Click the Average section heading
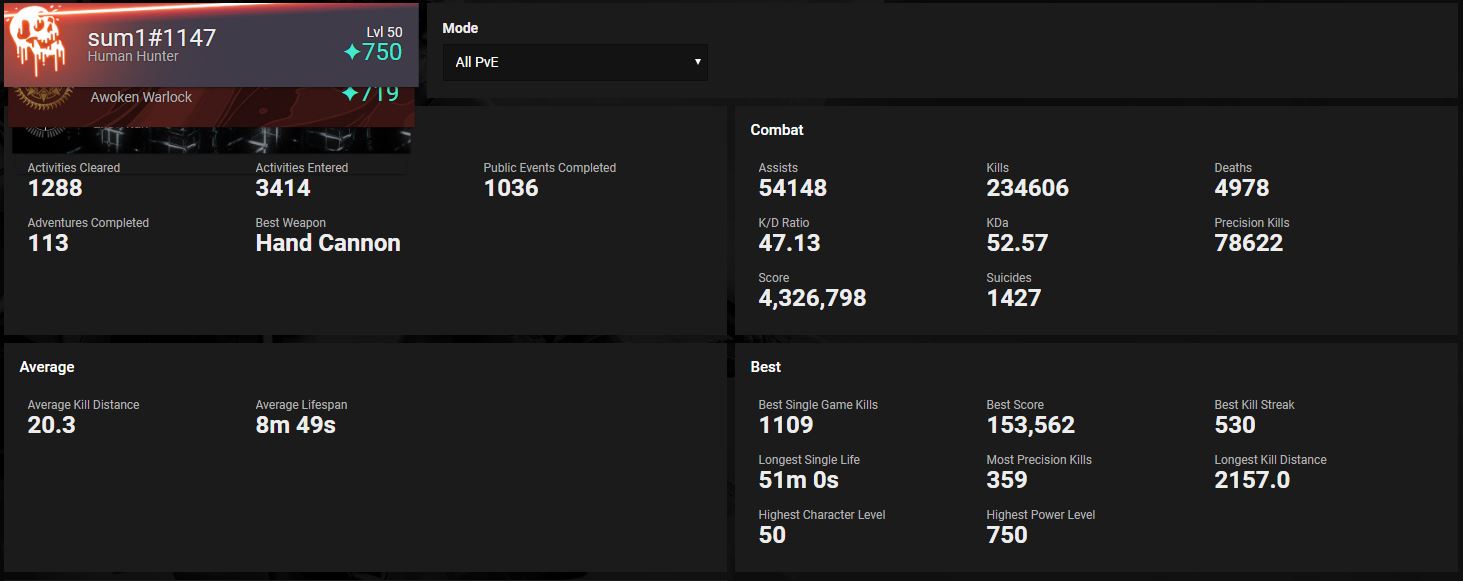The height and width of the screenshot is (581, 1463). [x=47, y=367]
